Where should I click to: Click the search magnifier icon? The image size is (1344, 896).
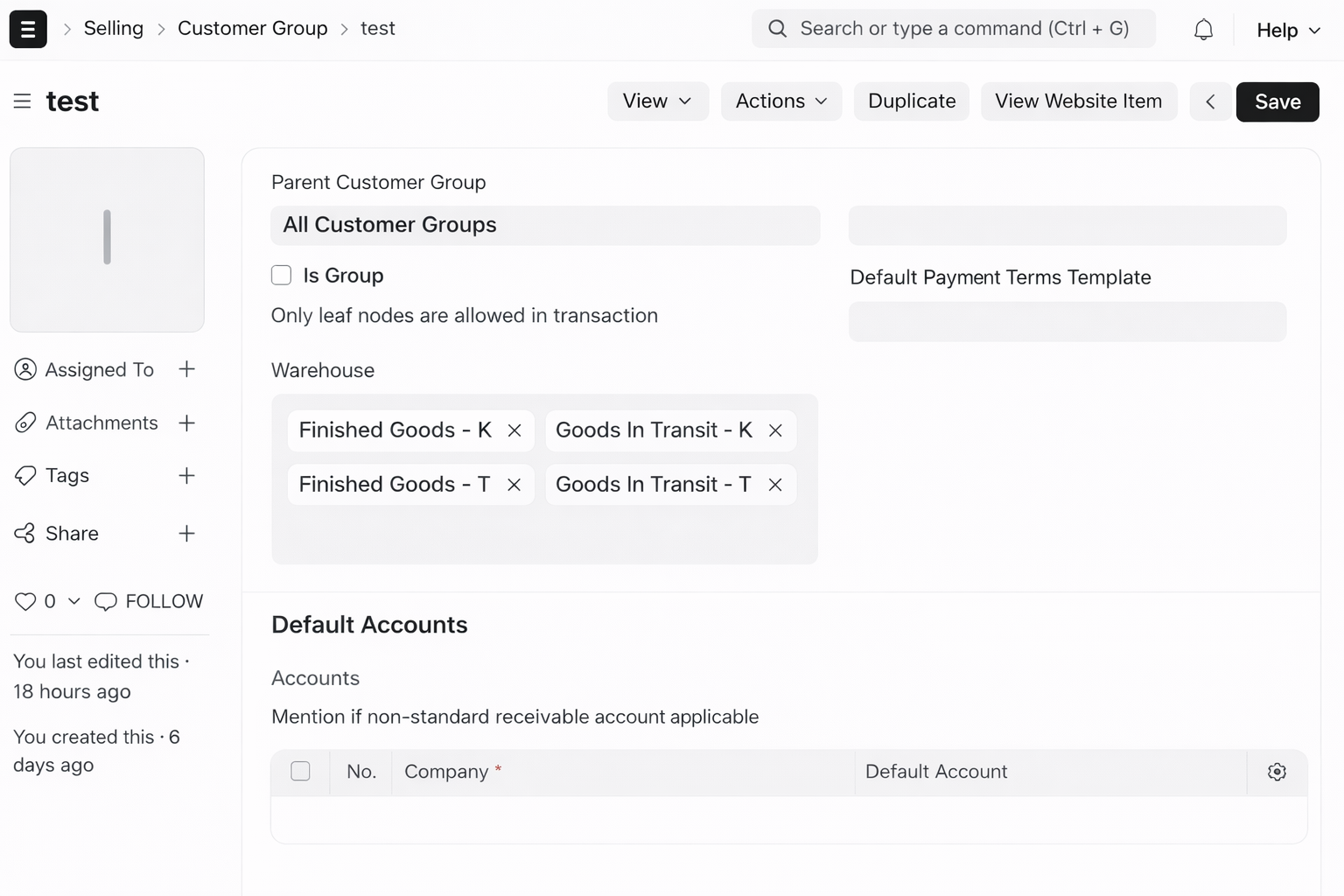click(x=777, y=29)
